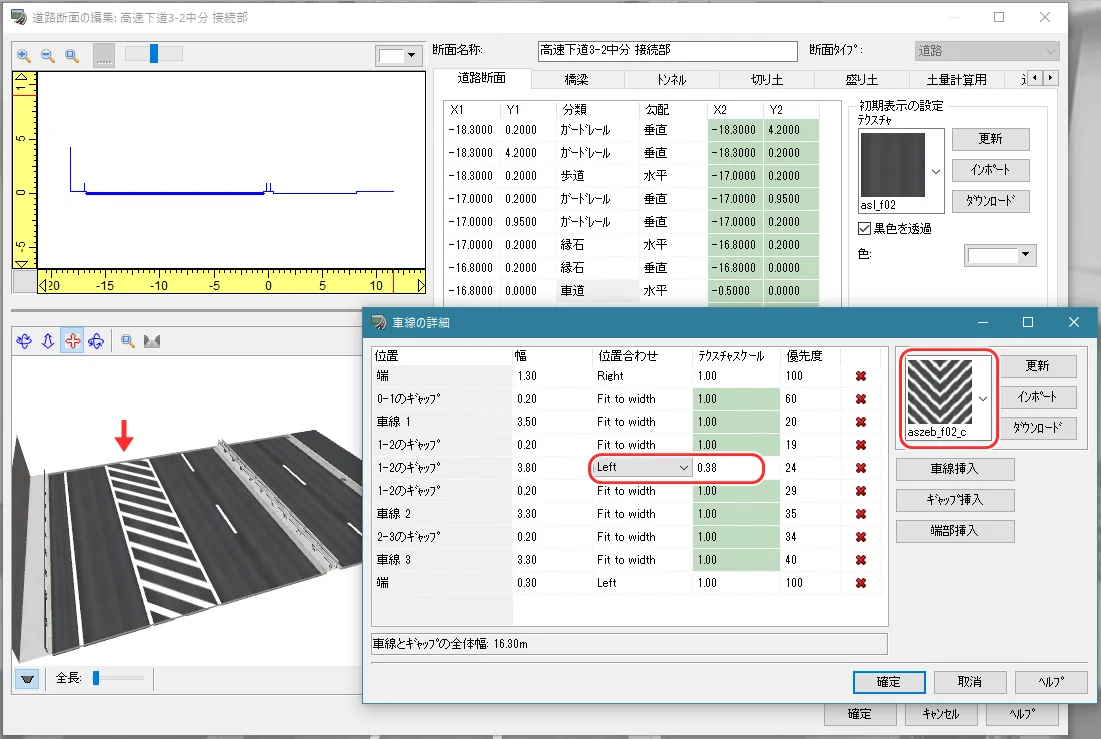Remove the 車線 3 row using red X
This screenshot has height=739, width=1101.
[x=860, y=560]
